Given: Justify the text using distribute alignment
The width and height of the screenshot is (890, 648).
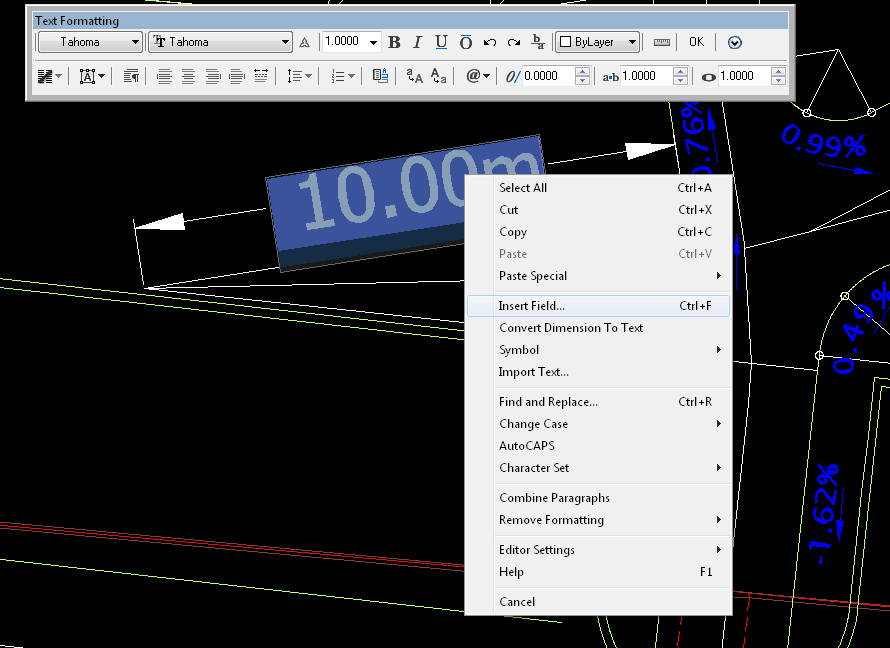Looking at the screenshot, I should [x=259, y=75].
